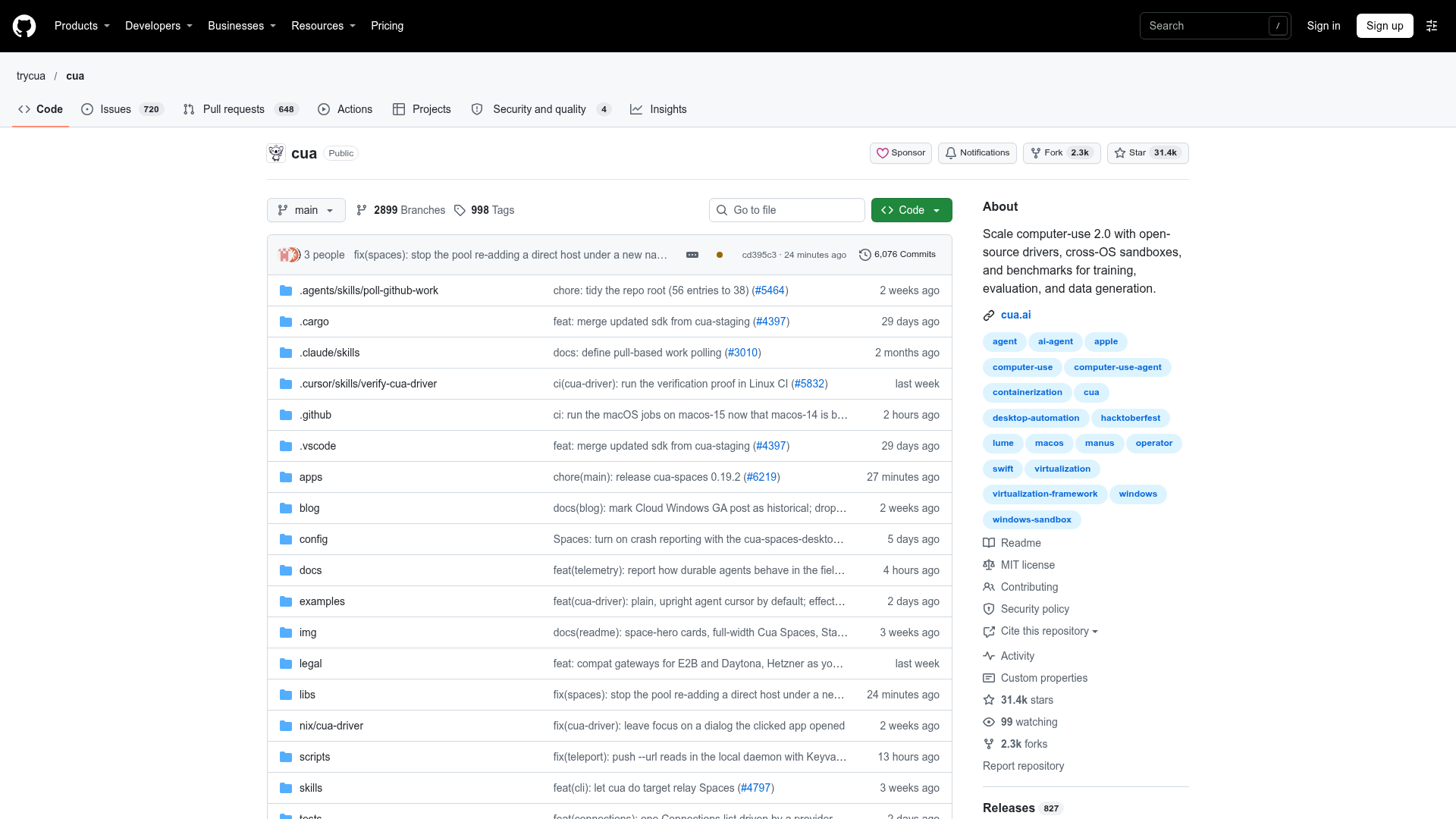This screenshot has height=819, width=1456.
Task: Open the Releases 827 heading
Action: coord(1022,808)
